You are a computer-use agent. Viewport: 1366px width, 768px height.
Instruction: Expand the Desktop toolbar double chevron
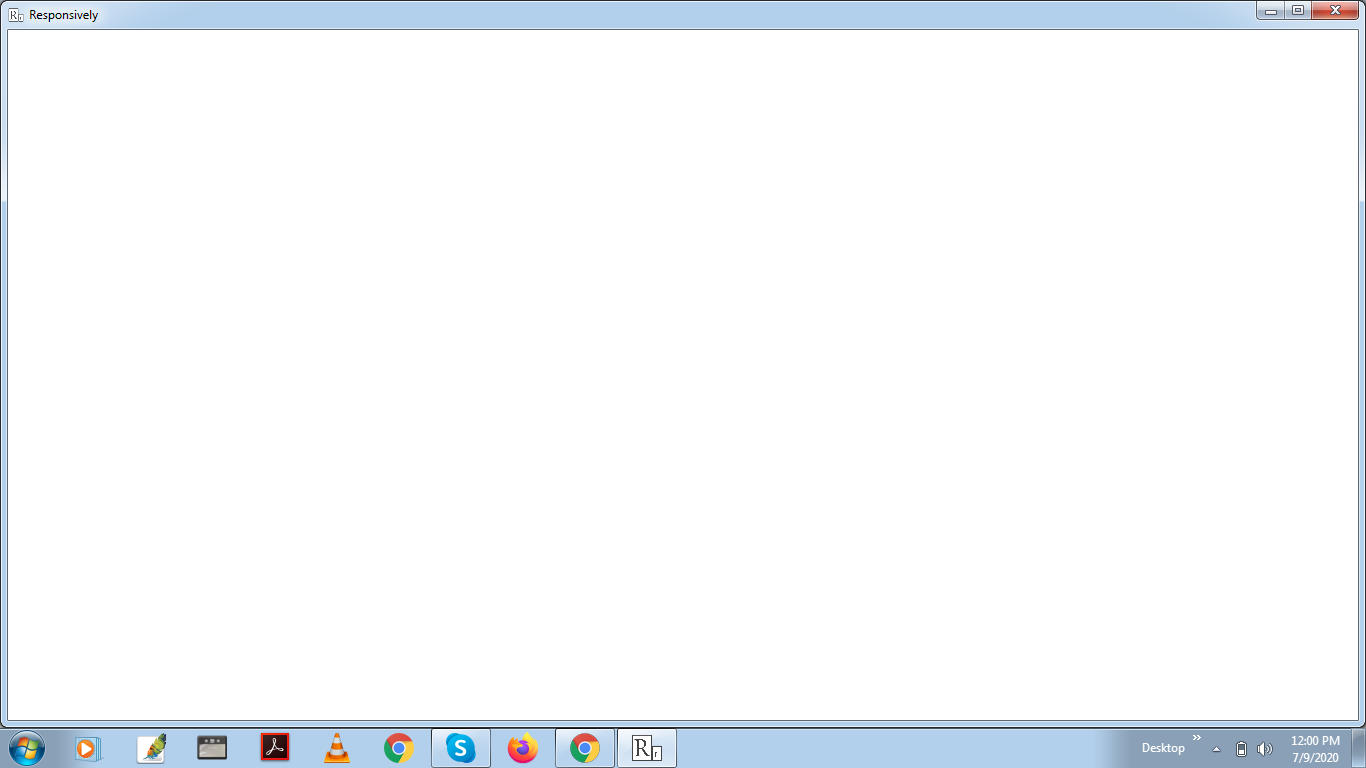[x=1197, y=738]
